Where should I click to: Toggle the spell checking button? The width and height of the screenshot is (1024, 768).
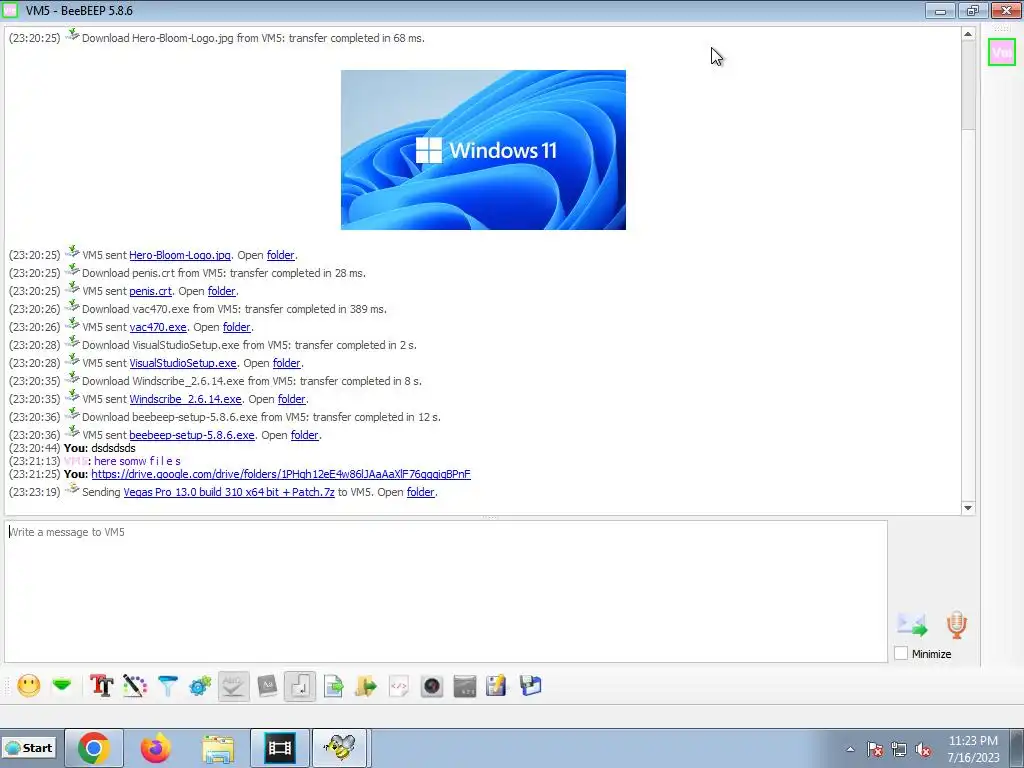point(234,686)
